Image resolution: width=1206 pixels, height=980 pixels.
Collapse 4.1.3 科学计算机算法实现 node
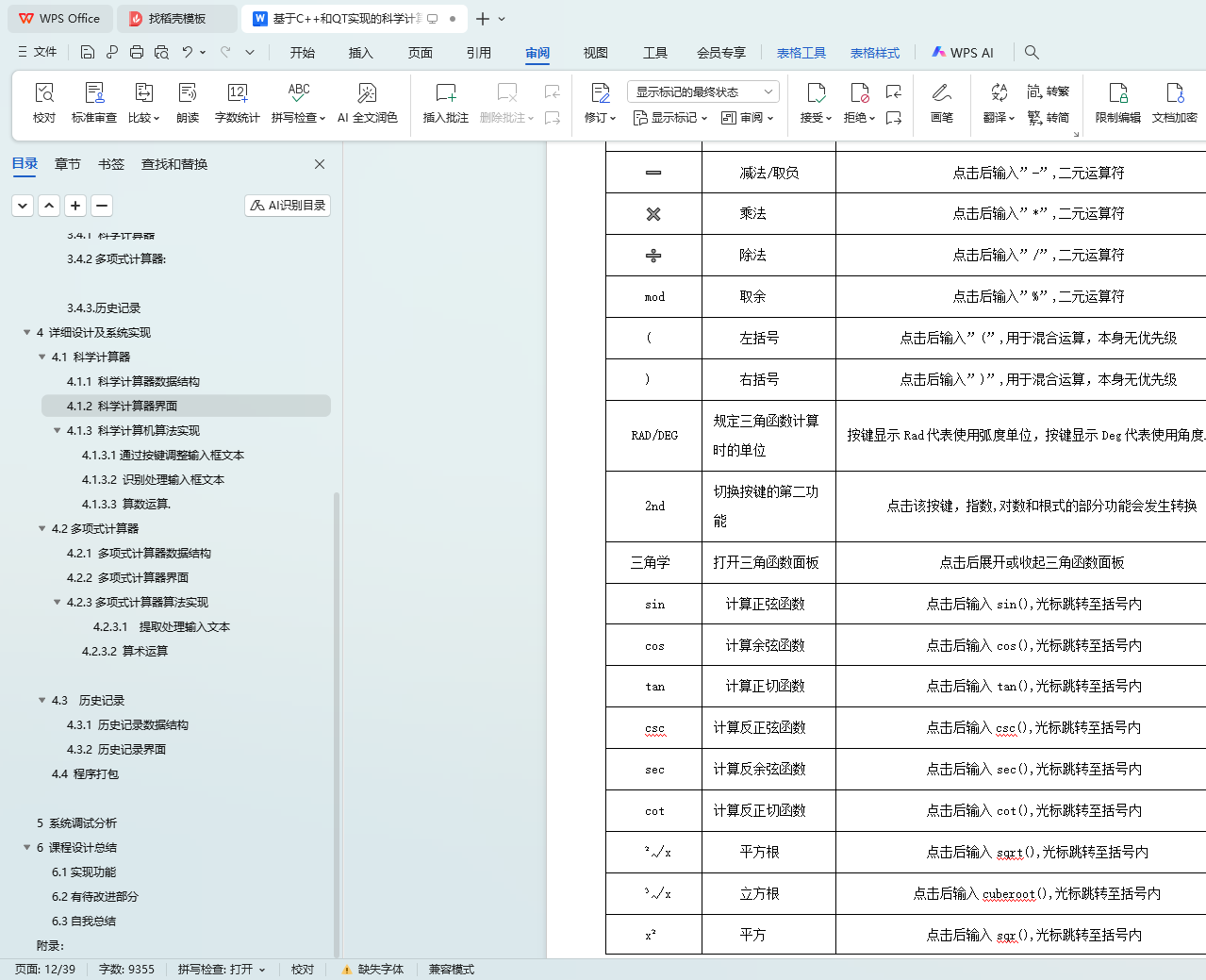(x=58, y=430)
